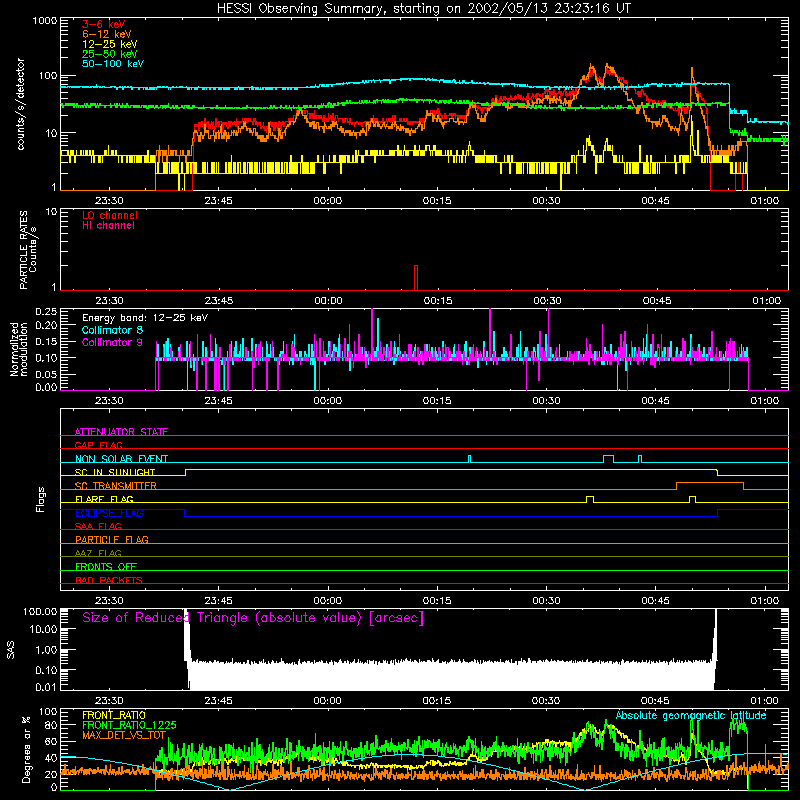The image size is (800, 800).
Task: Click the 0.15 modulation axis tick value
Action: [46, 342]
